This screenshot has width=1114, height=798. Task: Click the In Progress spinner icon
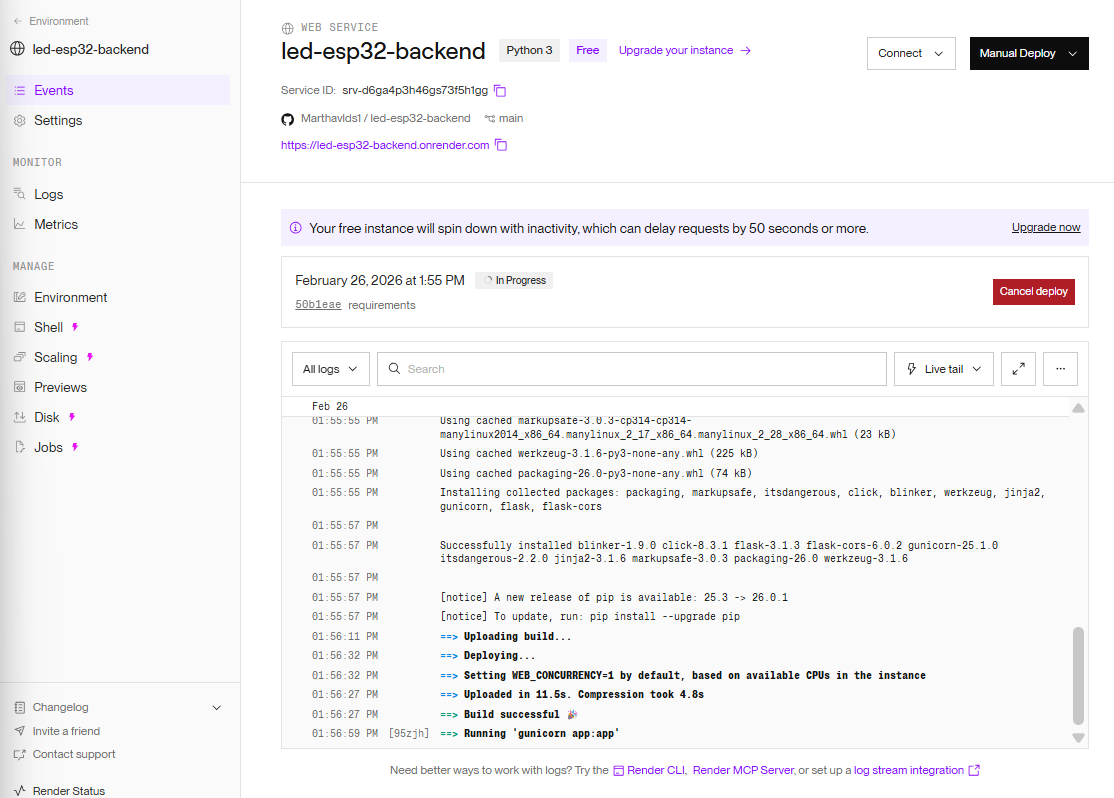(x=488, y=281)
